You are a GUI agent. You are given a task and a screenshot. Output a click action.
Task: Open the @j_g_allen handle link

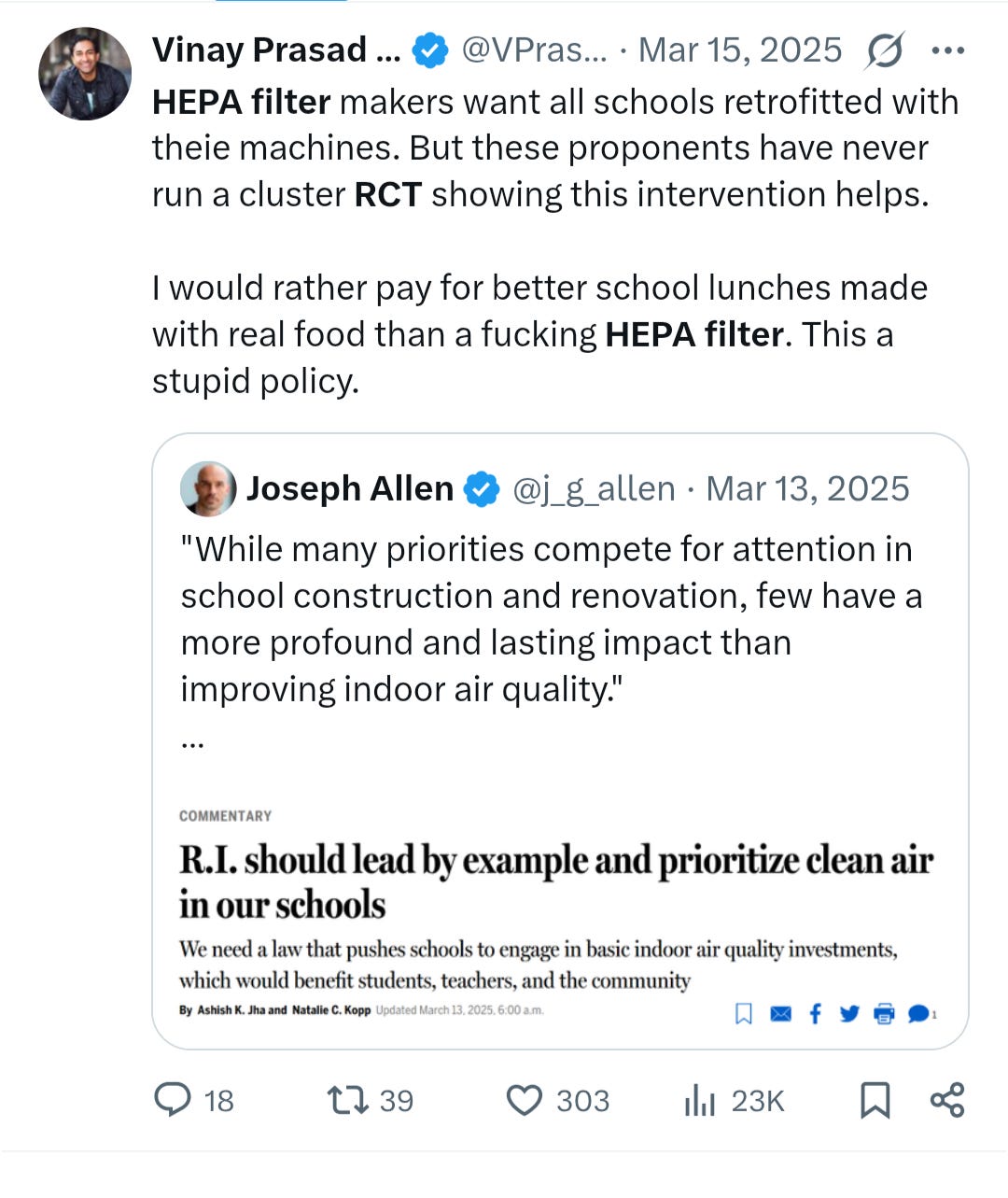(594, 488)
